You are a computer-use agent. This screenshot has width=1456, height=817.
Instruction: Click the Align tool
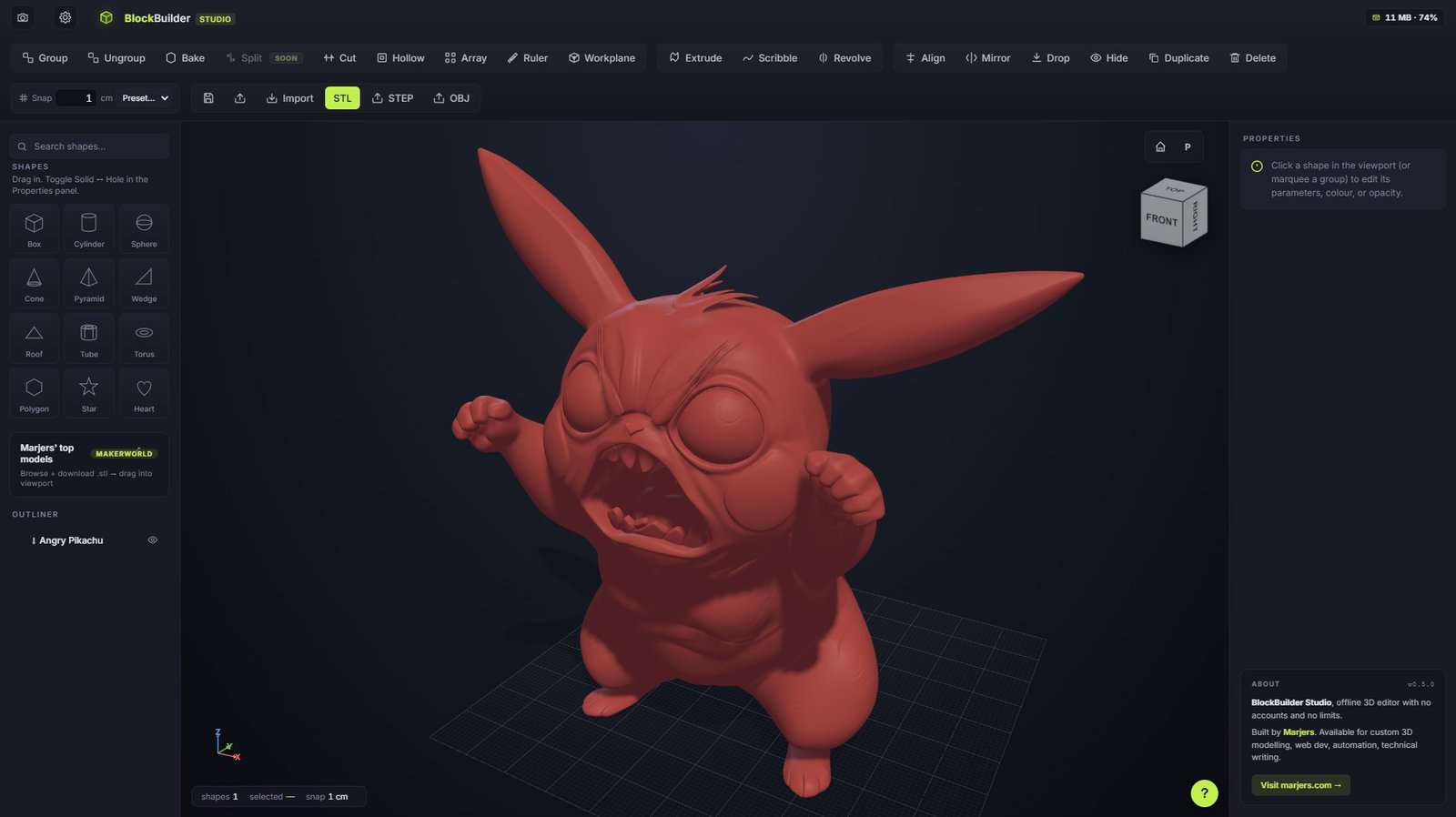click(x=925, y=57)
